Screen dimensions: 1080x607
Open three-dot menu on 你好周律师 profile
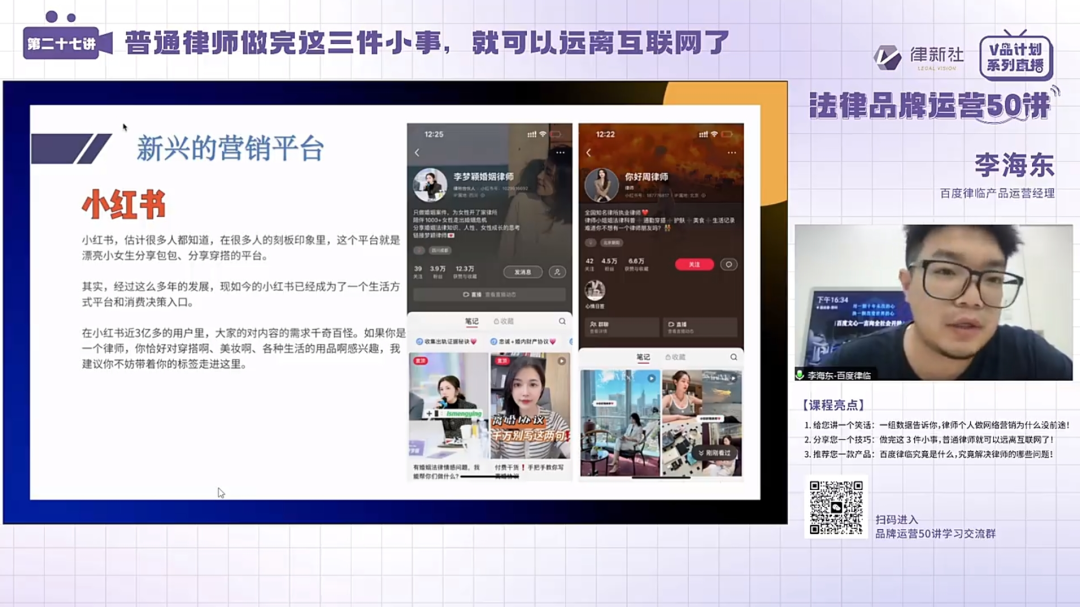point(731,152)
